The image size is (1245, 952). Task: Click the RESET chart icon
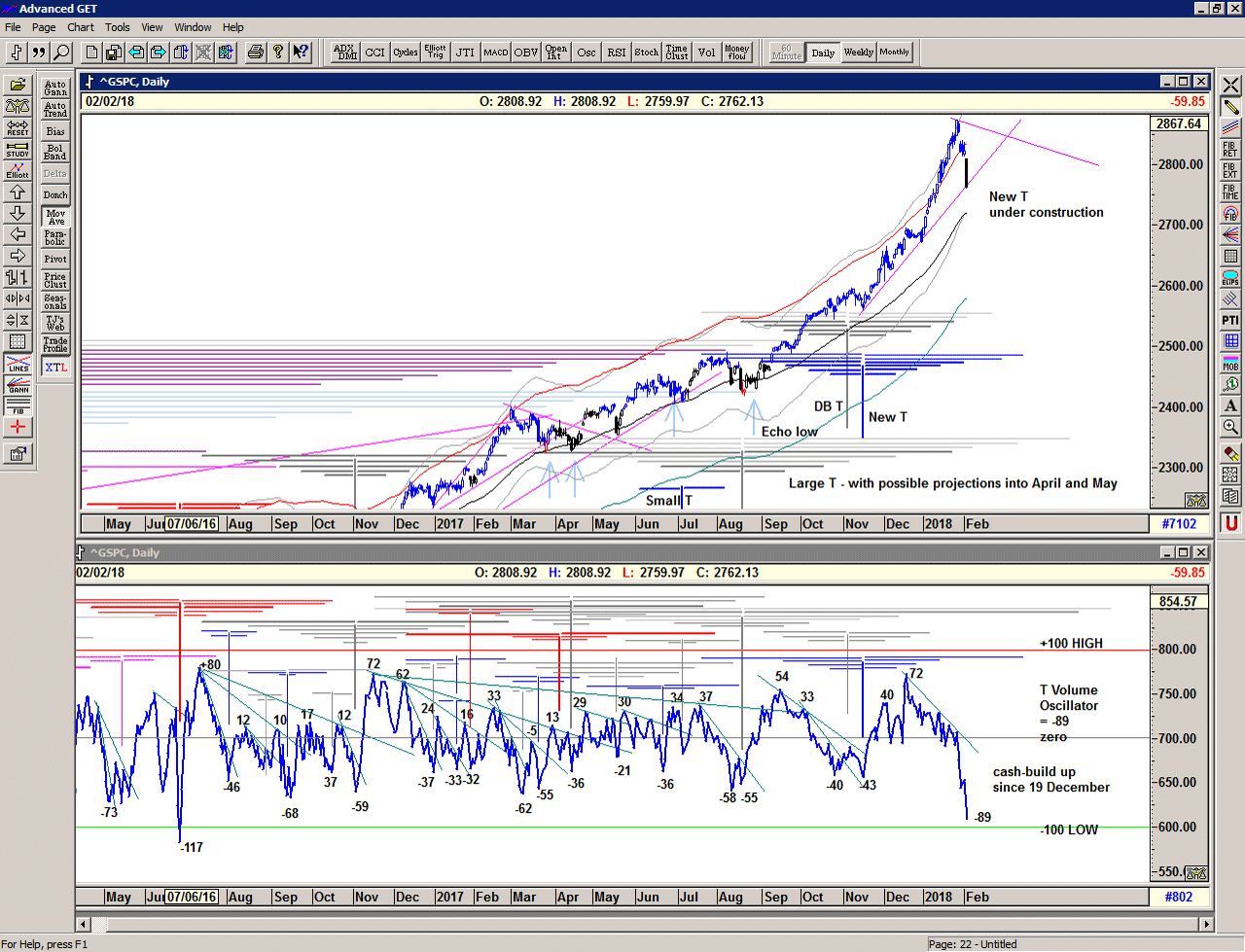[18, 128]
